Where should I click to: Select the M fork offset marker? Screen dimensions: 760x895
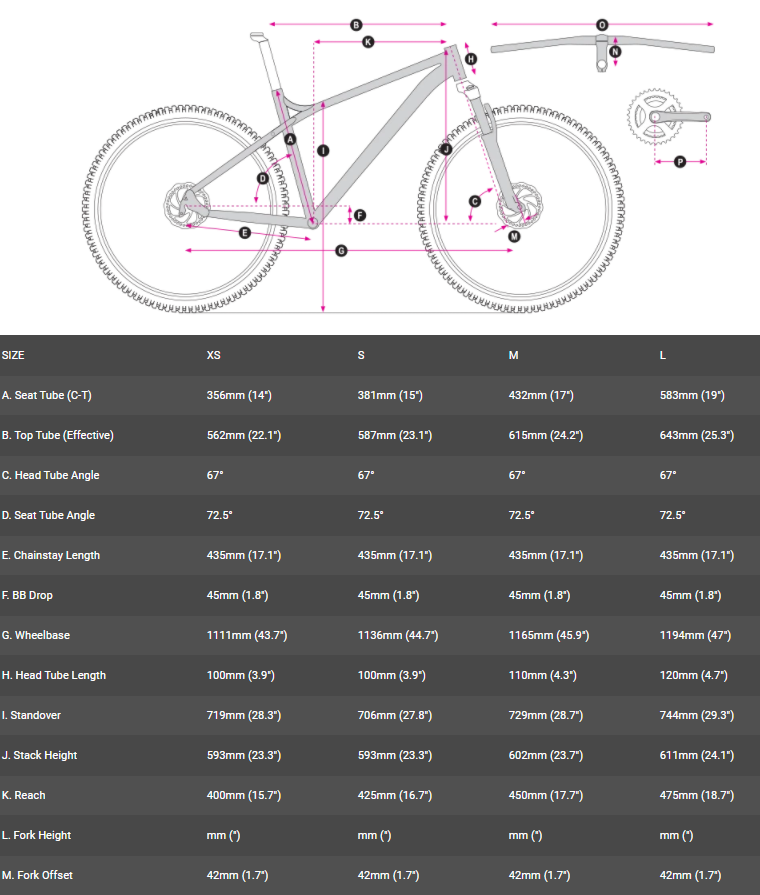(514, 236)
